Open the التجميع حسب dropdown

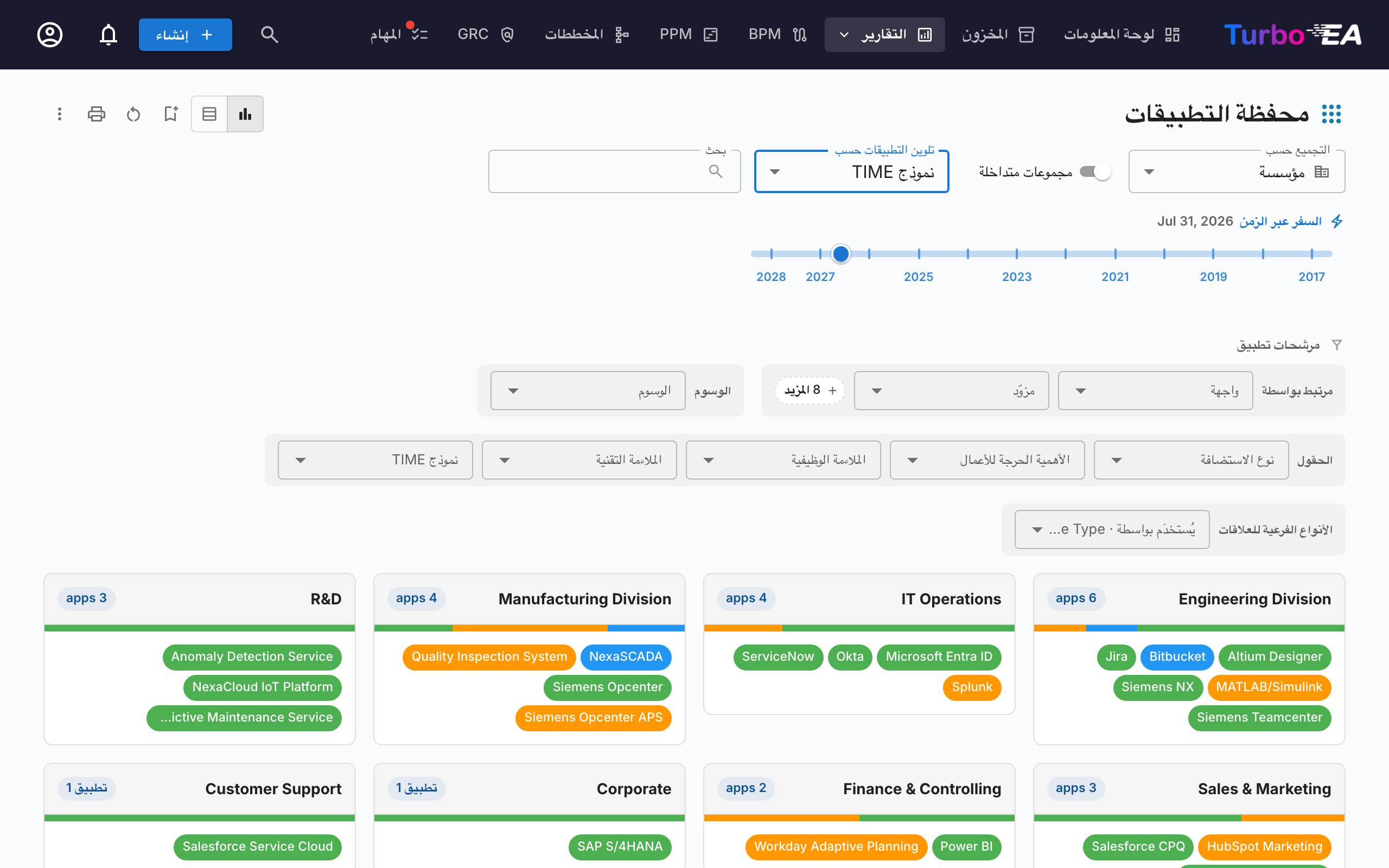(1237, 171)
